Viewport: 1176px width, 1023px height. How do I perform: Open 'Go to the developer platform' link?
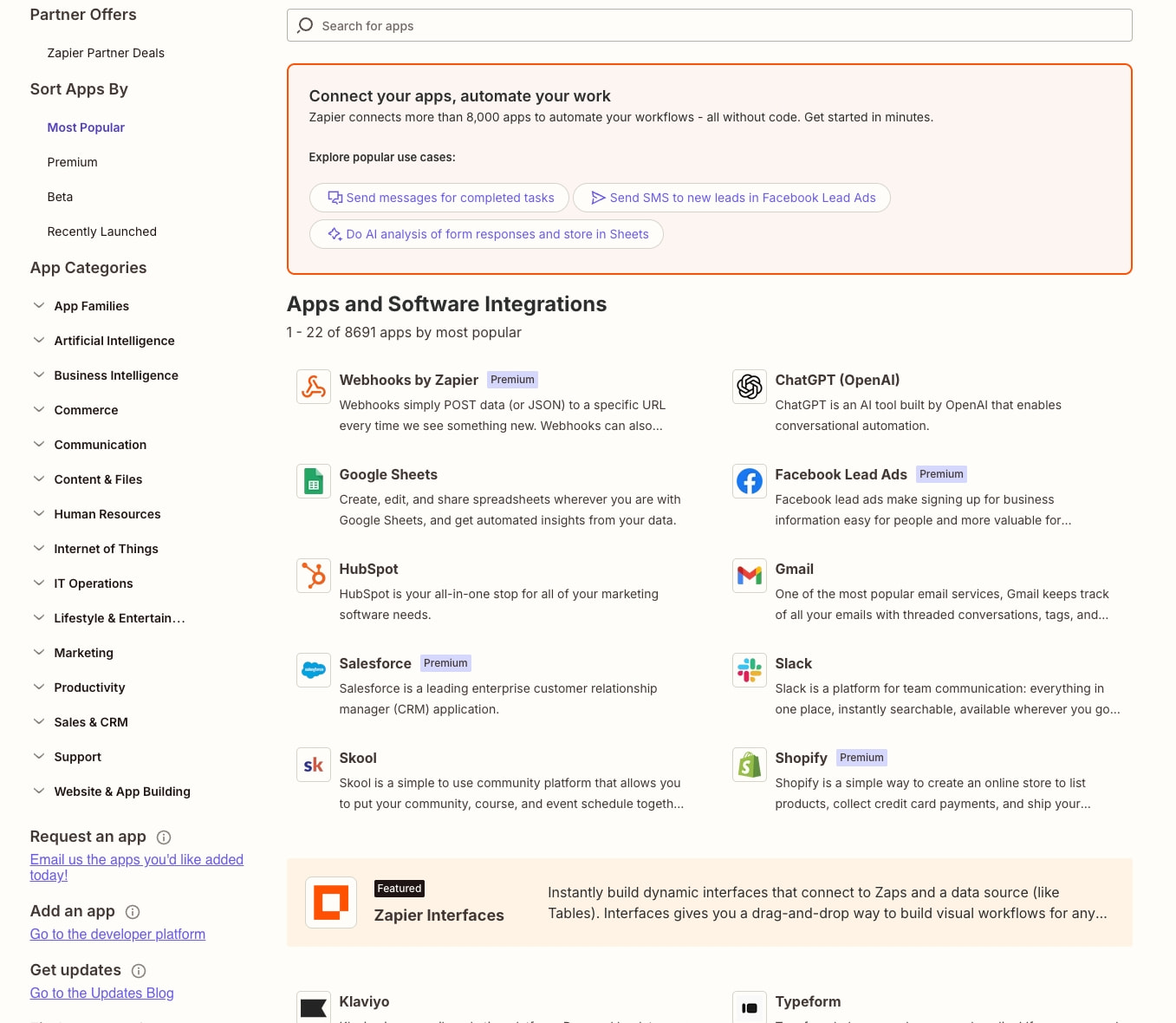click(x=118, y=935)
